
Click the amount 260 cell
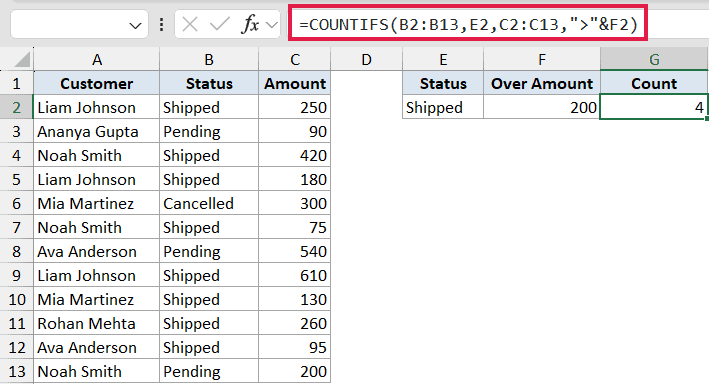[295, 323]
